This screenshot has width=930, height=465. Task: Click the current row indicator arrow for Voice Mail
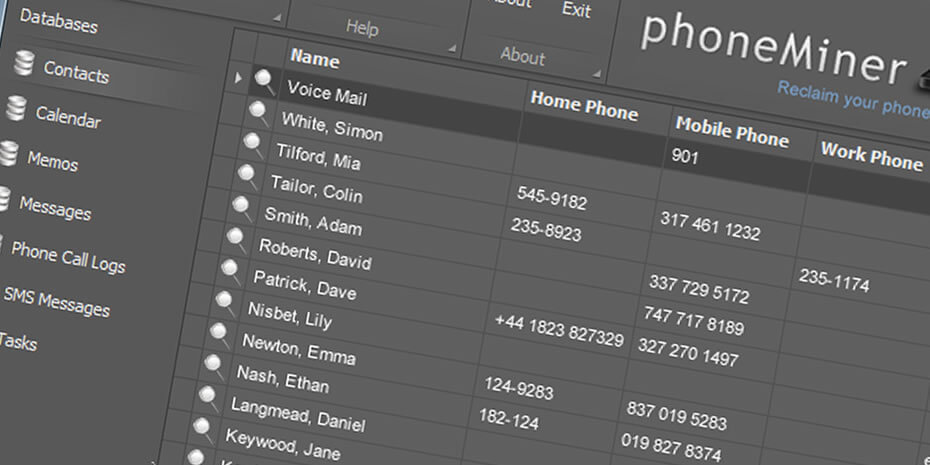238,77
